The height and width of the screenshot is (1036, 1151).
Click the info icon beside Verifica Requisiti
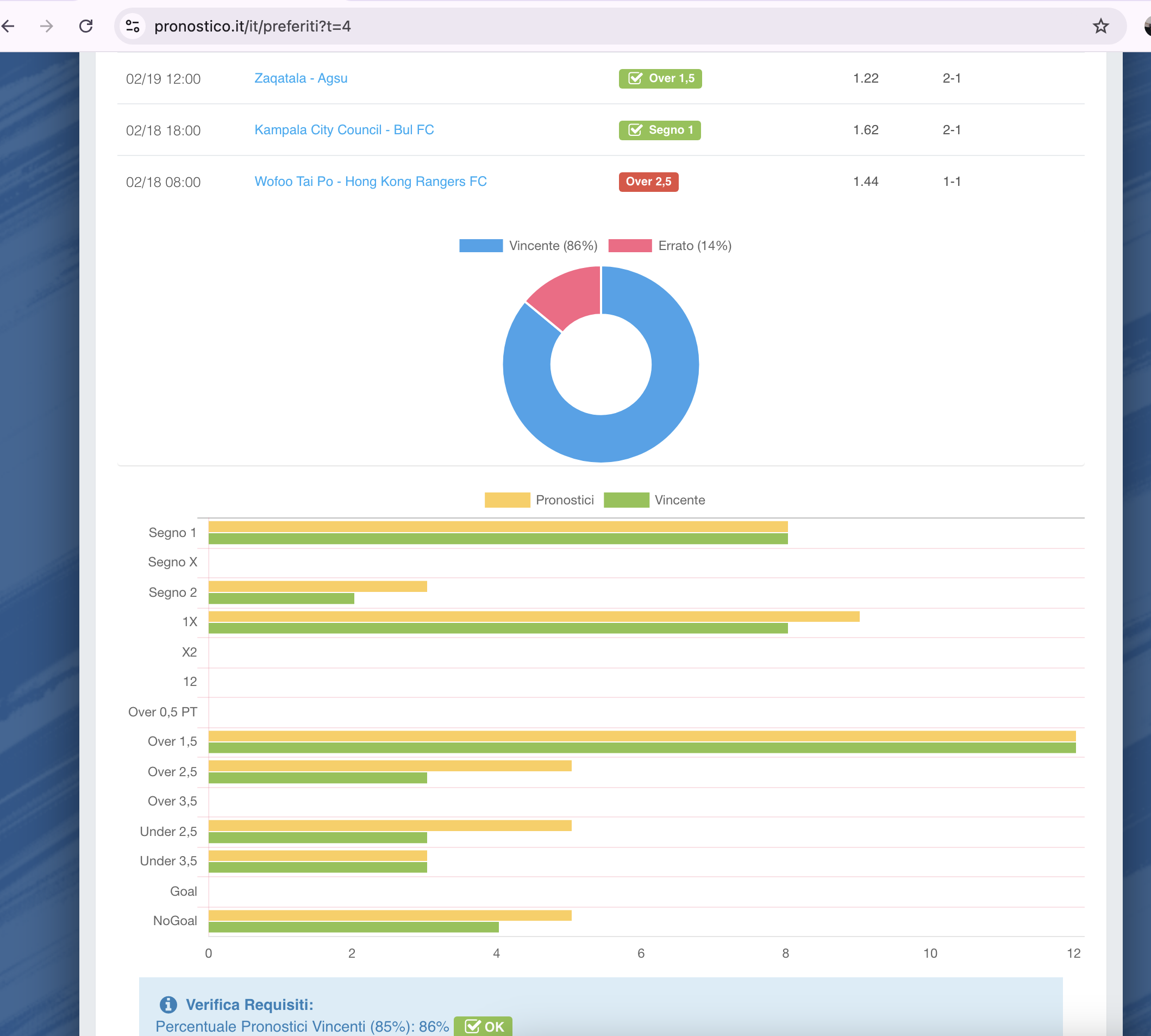pos(168,1004)
